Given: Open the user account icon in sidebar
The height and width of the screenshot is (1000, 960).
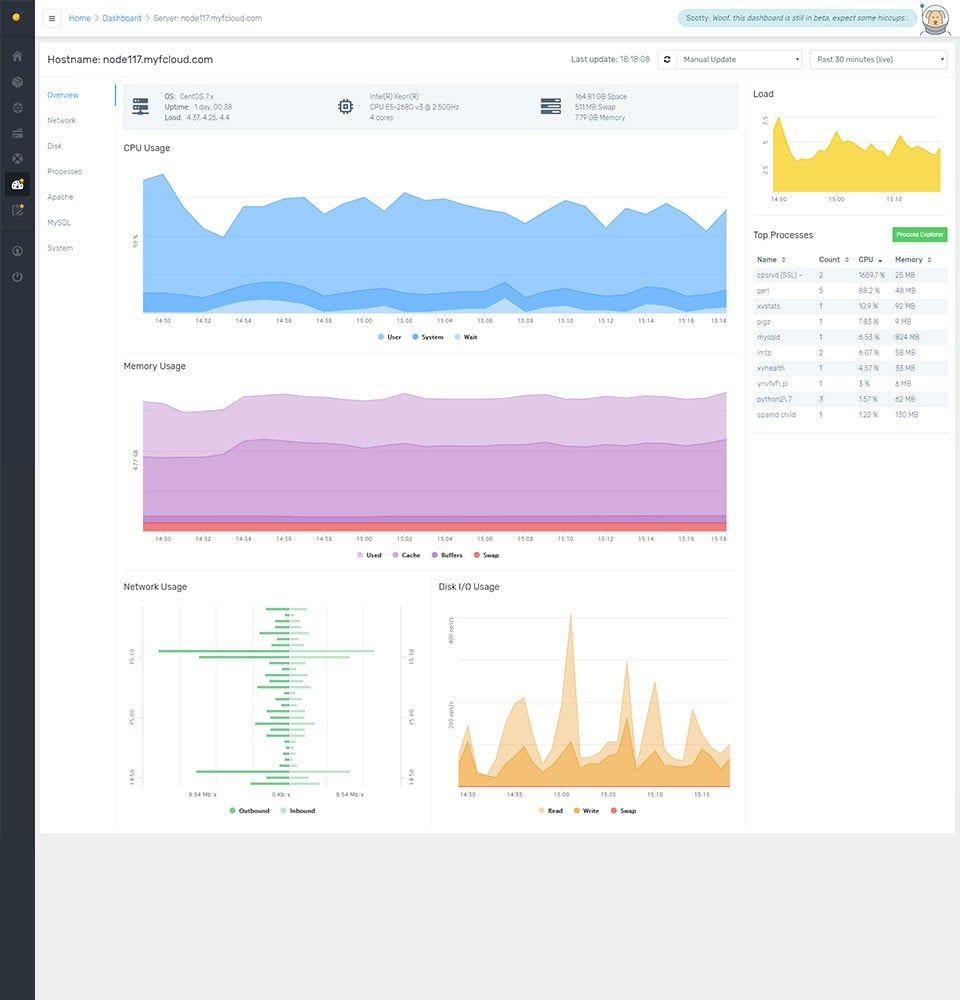Looking at the screenshot, I should coord(17,250).
